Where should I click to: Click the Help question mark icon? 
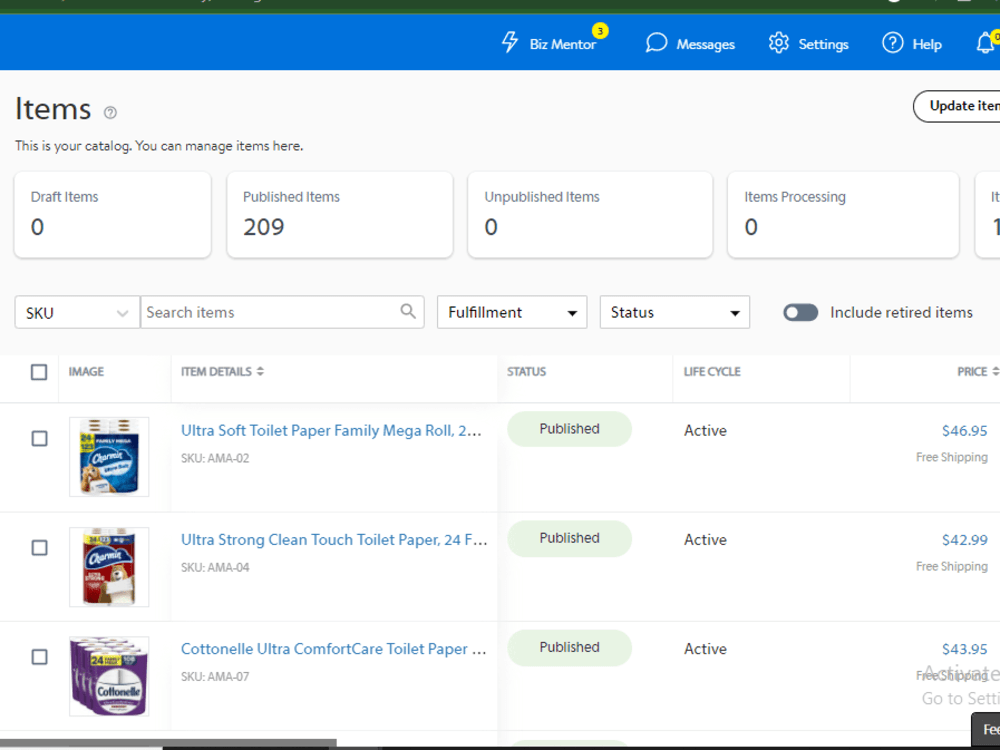892,43
